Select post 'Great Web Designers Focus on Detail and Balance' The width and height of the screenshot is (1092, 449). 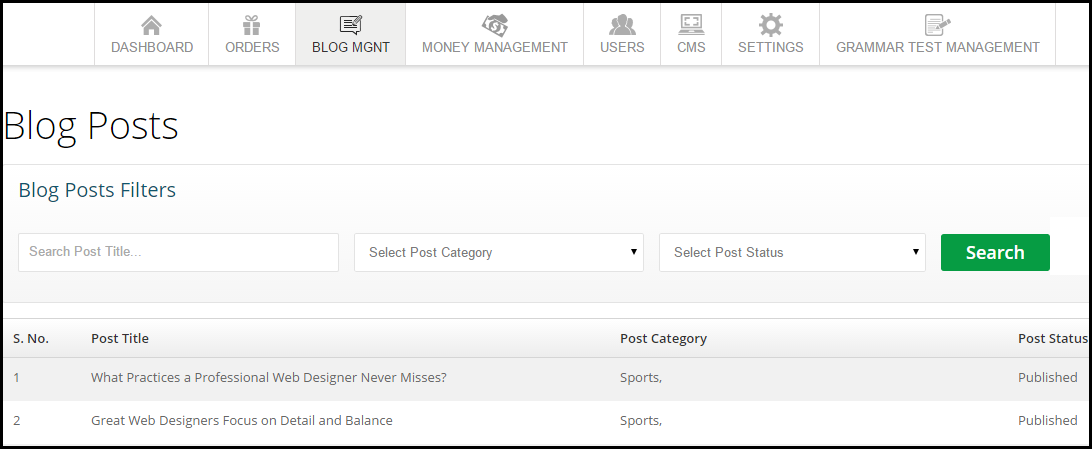[242, 420]
